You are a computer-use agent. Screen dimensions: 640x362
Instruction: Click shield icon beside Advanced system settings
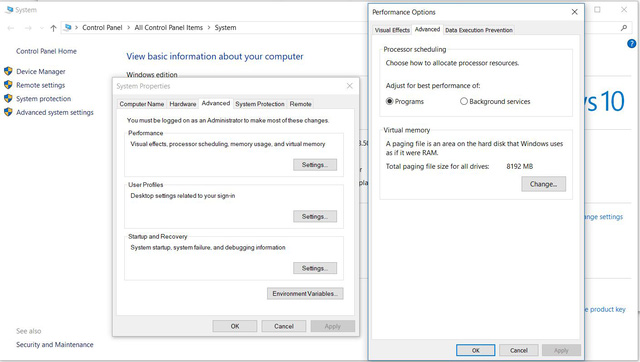tap(8, 112)
